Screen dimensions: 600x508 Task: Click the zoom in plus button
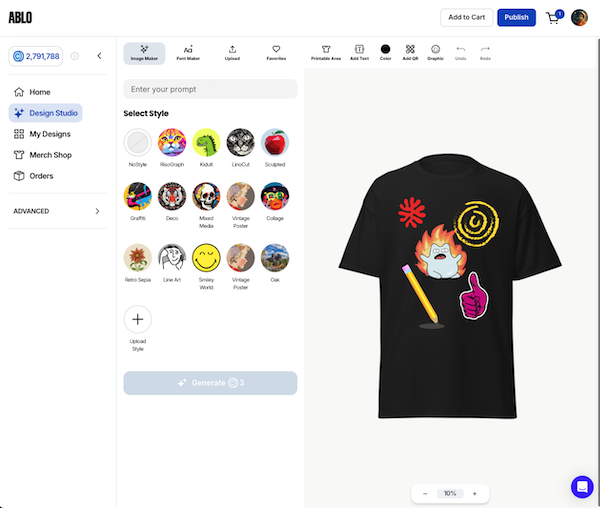474,493
